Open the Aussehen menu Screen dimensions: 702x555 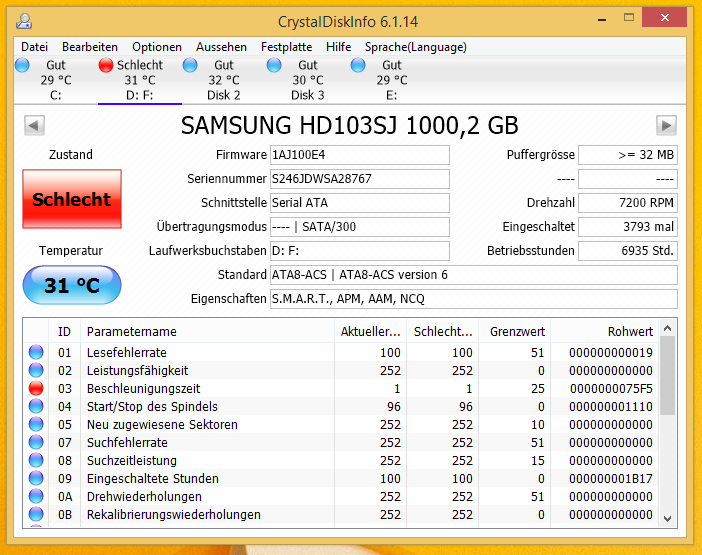221,47
